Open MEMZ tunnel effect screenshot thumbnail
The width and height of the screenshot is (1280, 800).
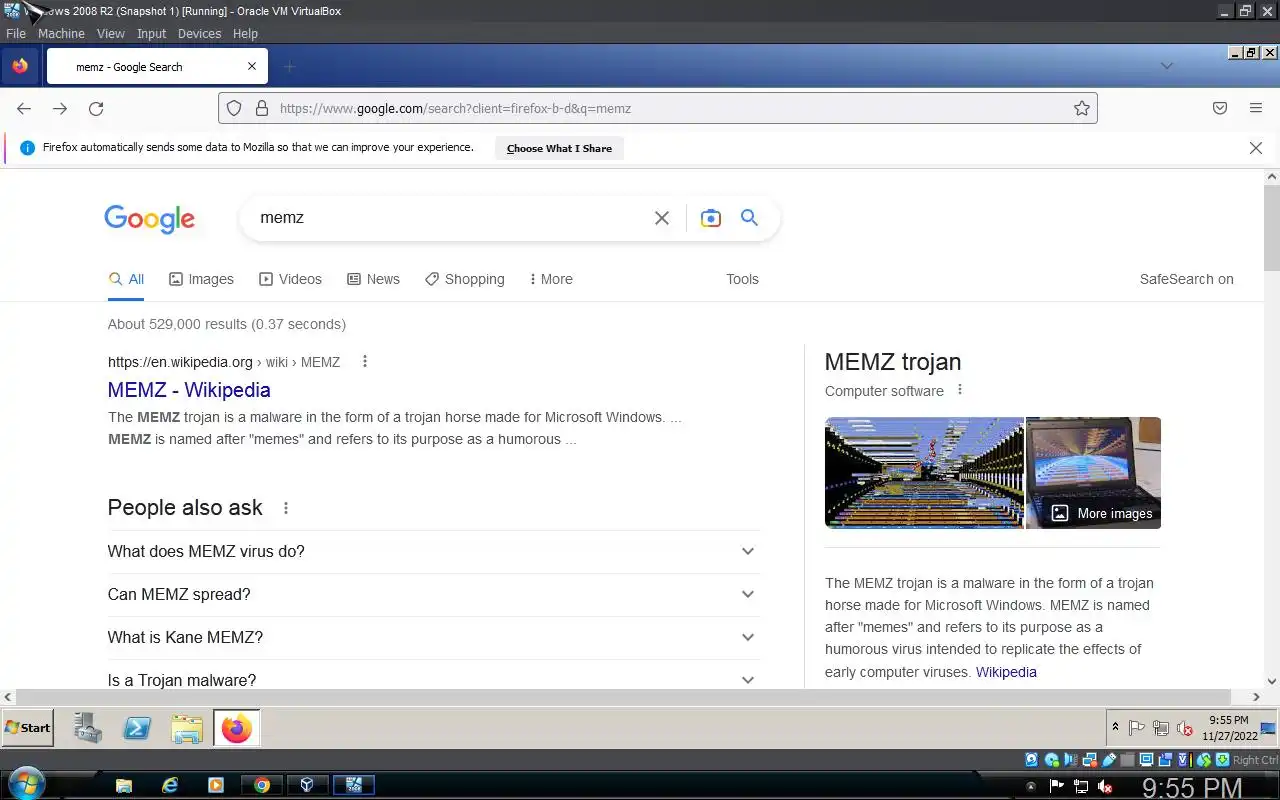click(x=924, y=472)
